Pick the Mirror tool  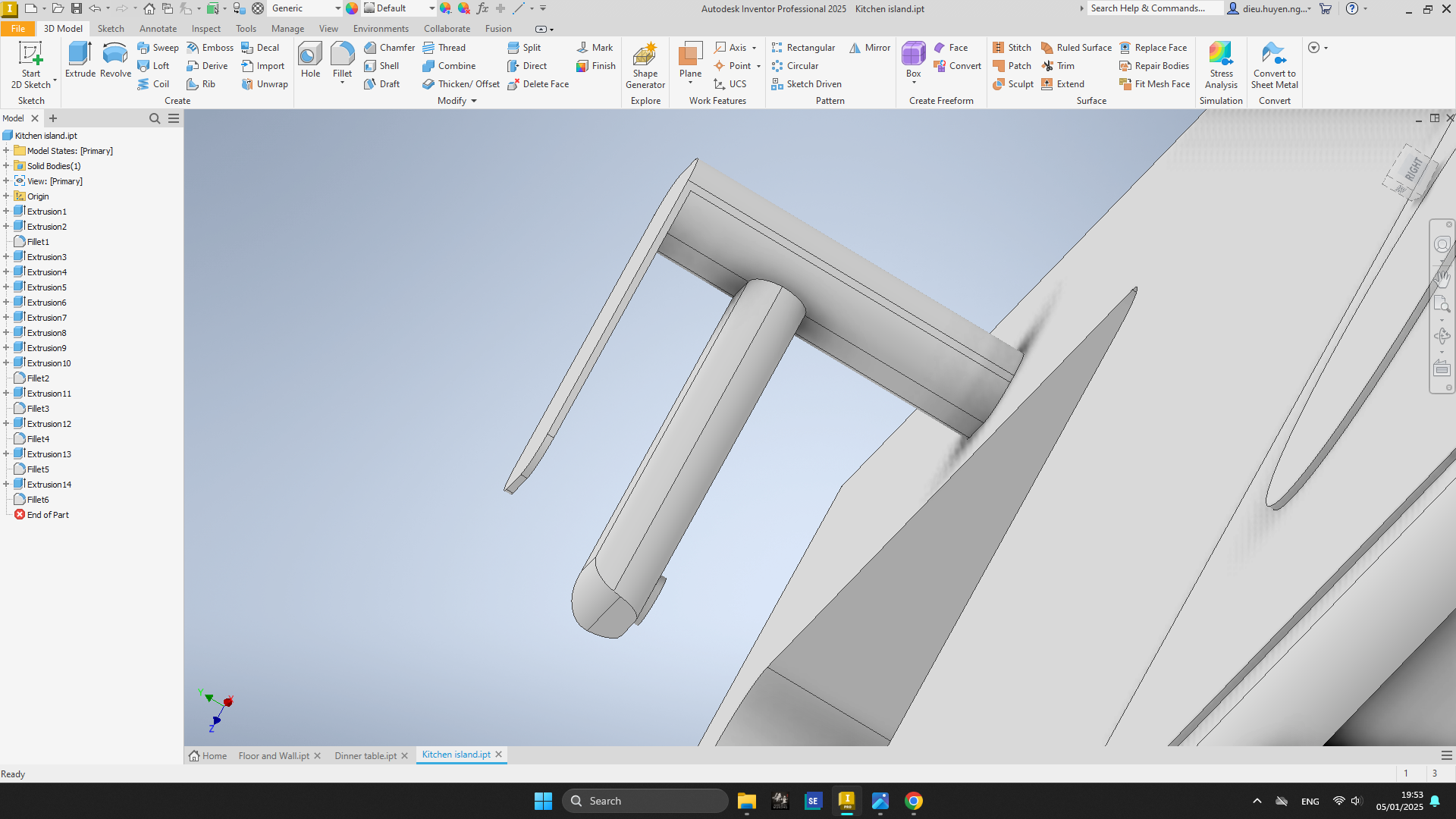(x=870, y=48)
